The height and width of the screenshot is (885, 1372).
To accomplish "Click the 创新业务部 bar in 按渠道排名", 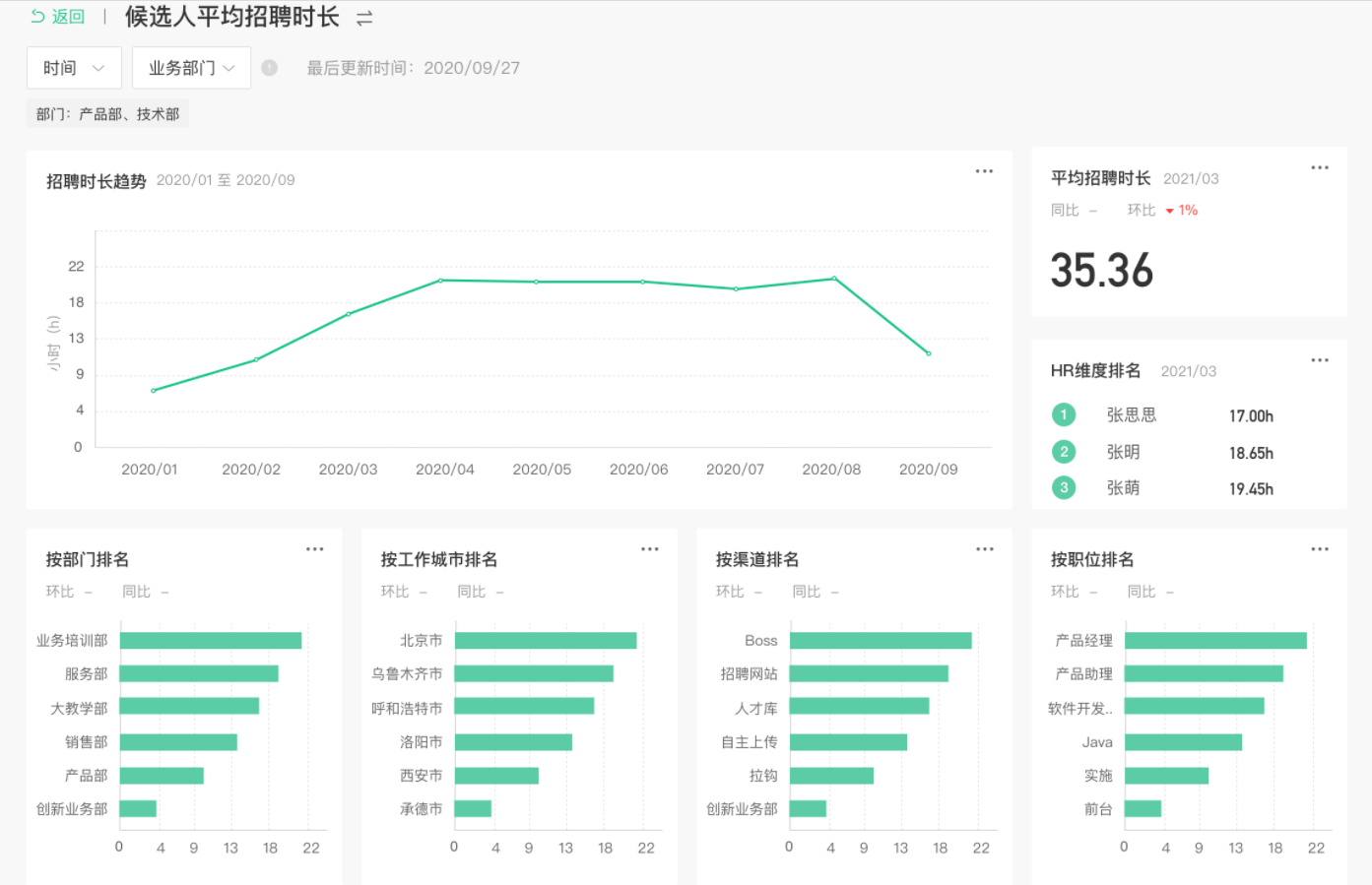I will point(808,808).
